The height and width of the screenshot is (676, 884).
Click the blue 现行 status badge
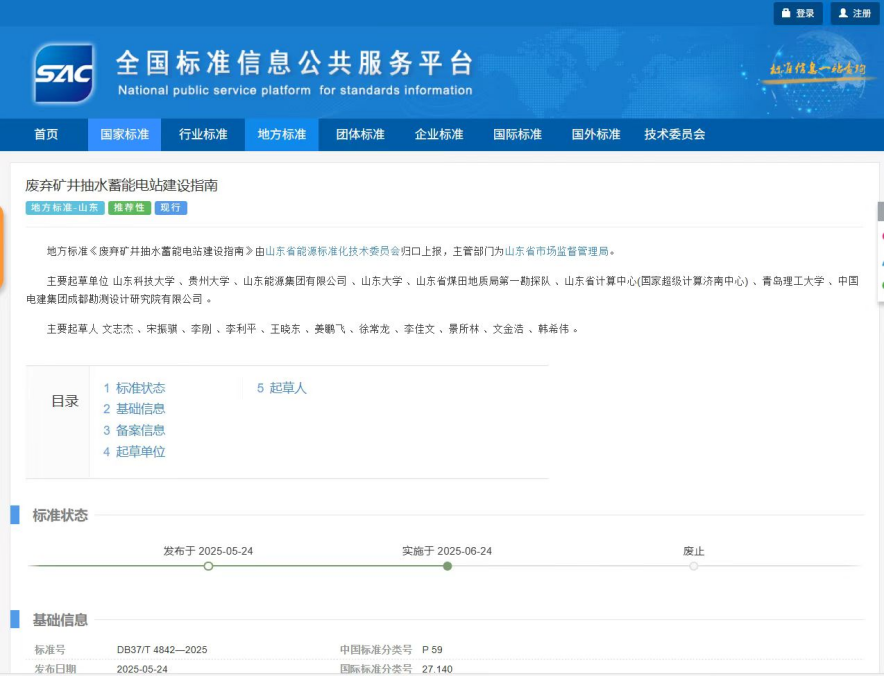[171, 208]
